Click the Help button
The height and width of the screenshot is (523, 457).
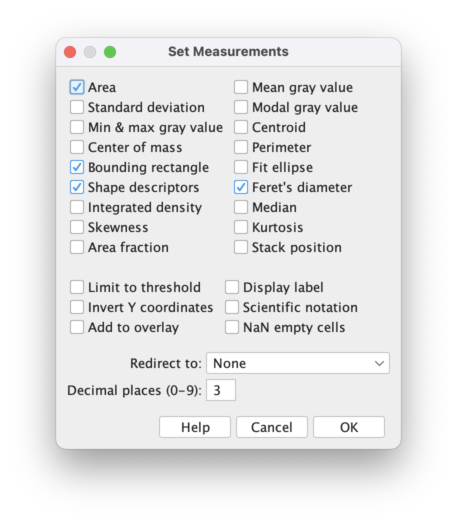[x=195, y=427]
